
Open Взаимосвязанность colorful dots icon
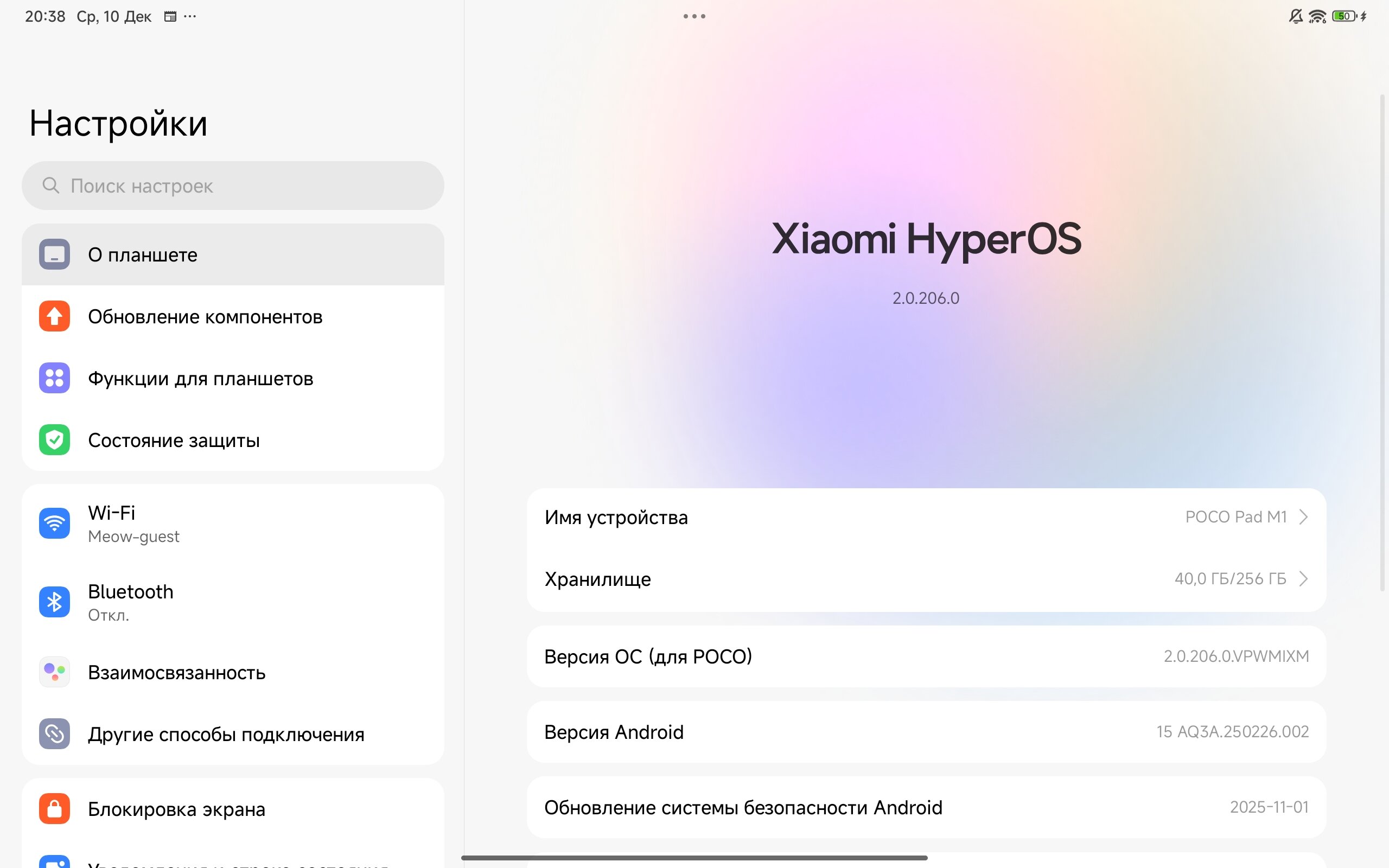54,672
